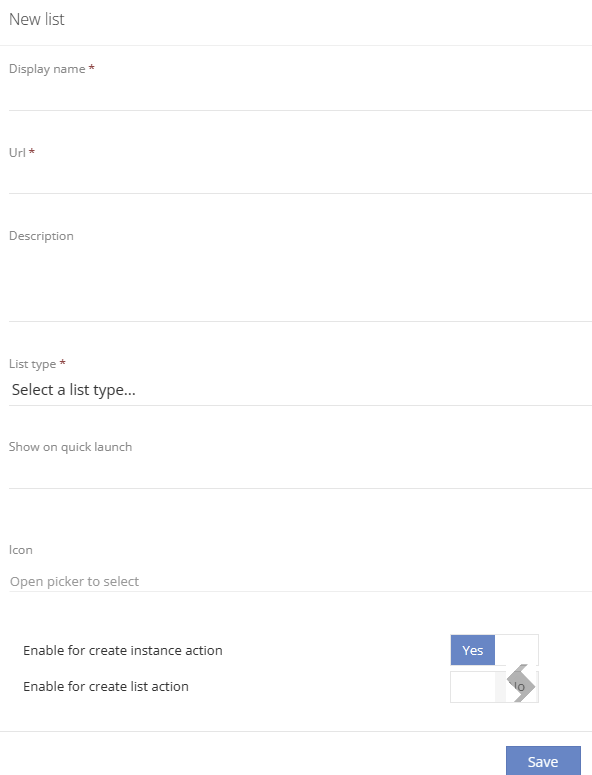592x775 pixels.
Task: Focus the Url input field
Action: pos(300,178)
